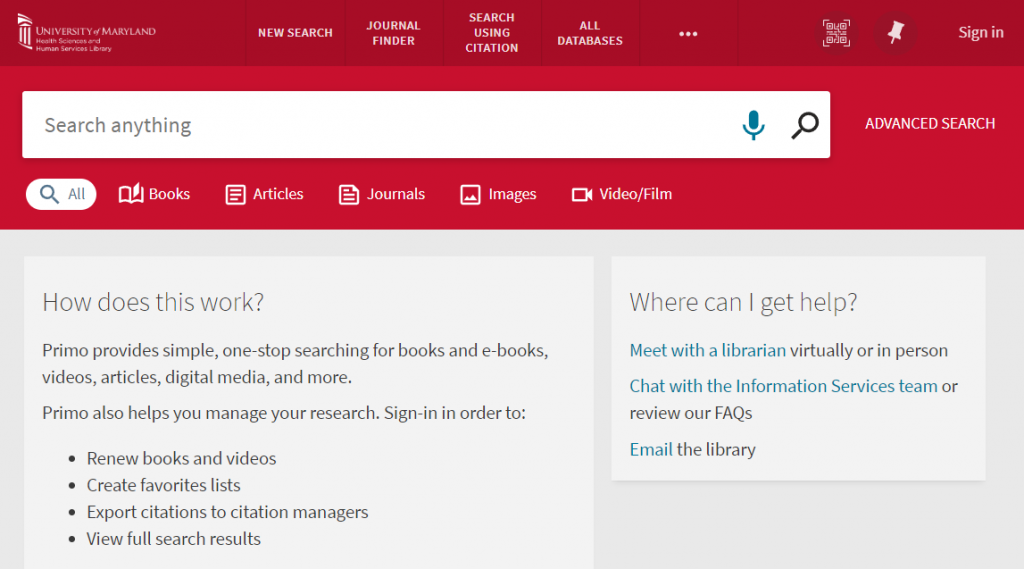Open the QR code scanner icon
Screen dimensions: 1024x569
pyautogui.click(x=836, y=33)
